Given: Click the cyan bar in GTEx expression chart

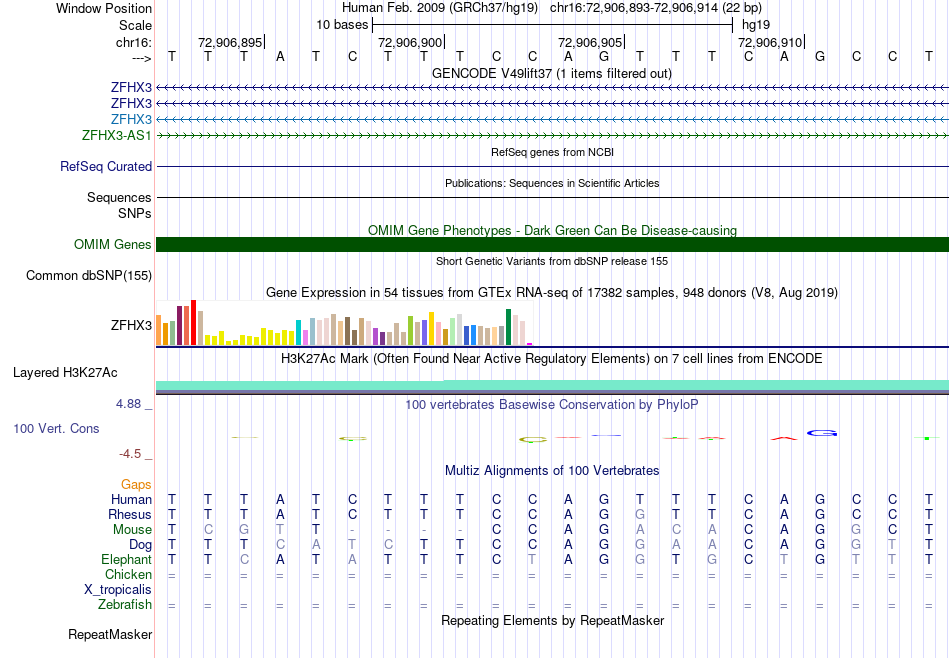Looking at the screenshot, I should point(299,333).
